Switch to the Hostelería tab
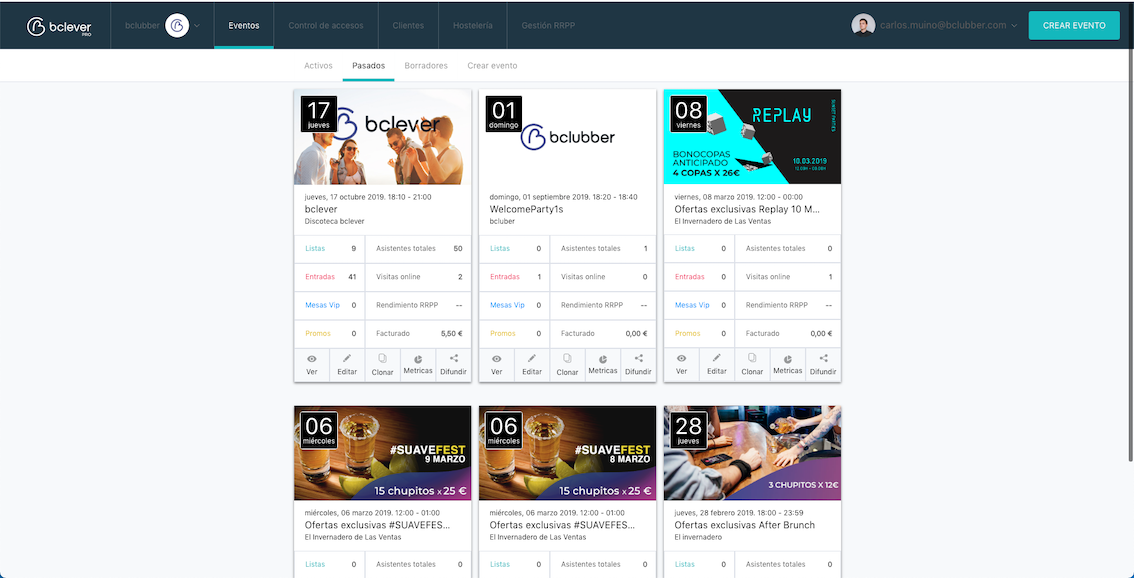Screen dimensions: 1134x578 click(x=473, y=25)
